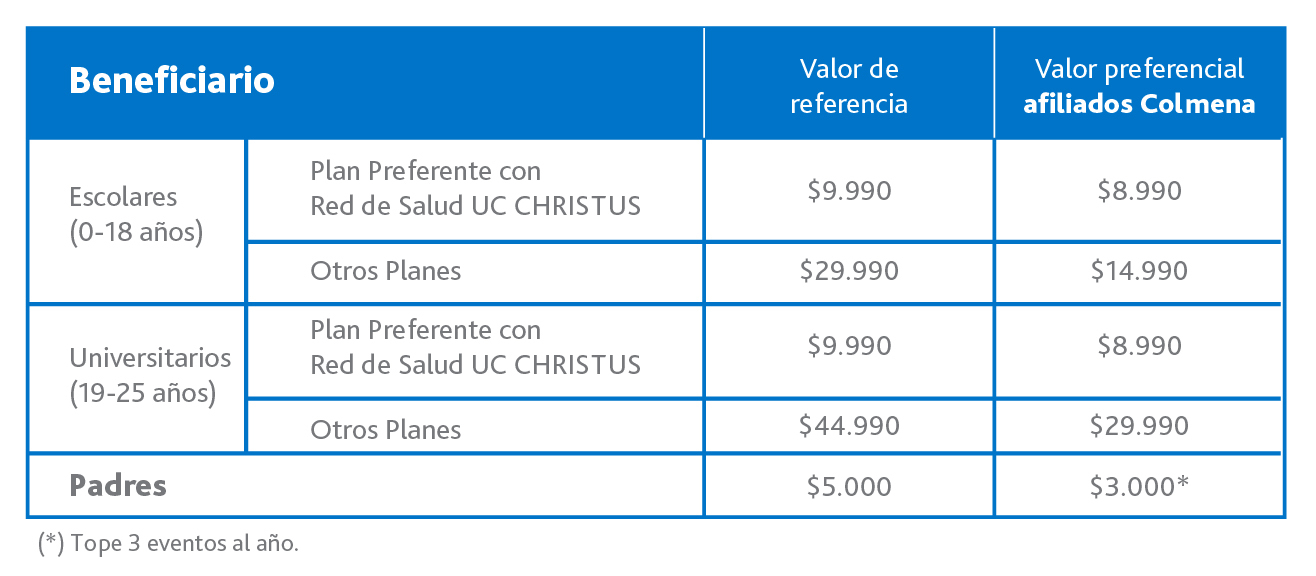Click the Escolares Plan Preferente UC CHRISTUS label
This screenshot has width=1316, height=576.
click(x=475, y=189)
